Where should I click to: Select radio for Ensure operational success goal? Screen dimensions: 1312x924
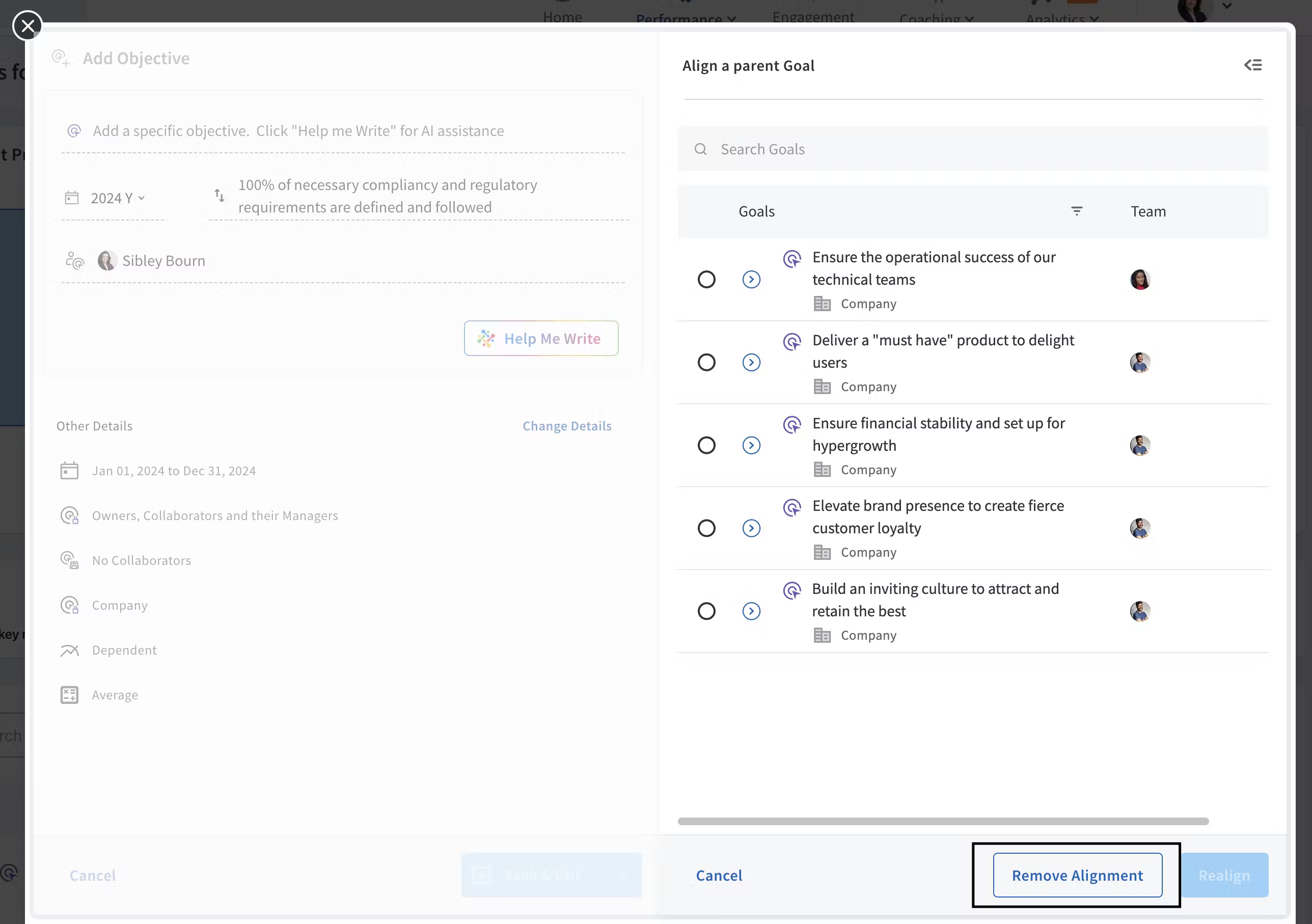tap(706, 280)
